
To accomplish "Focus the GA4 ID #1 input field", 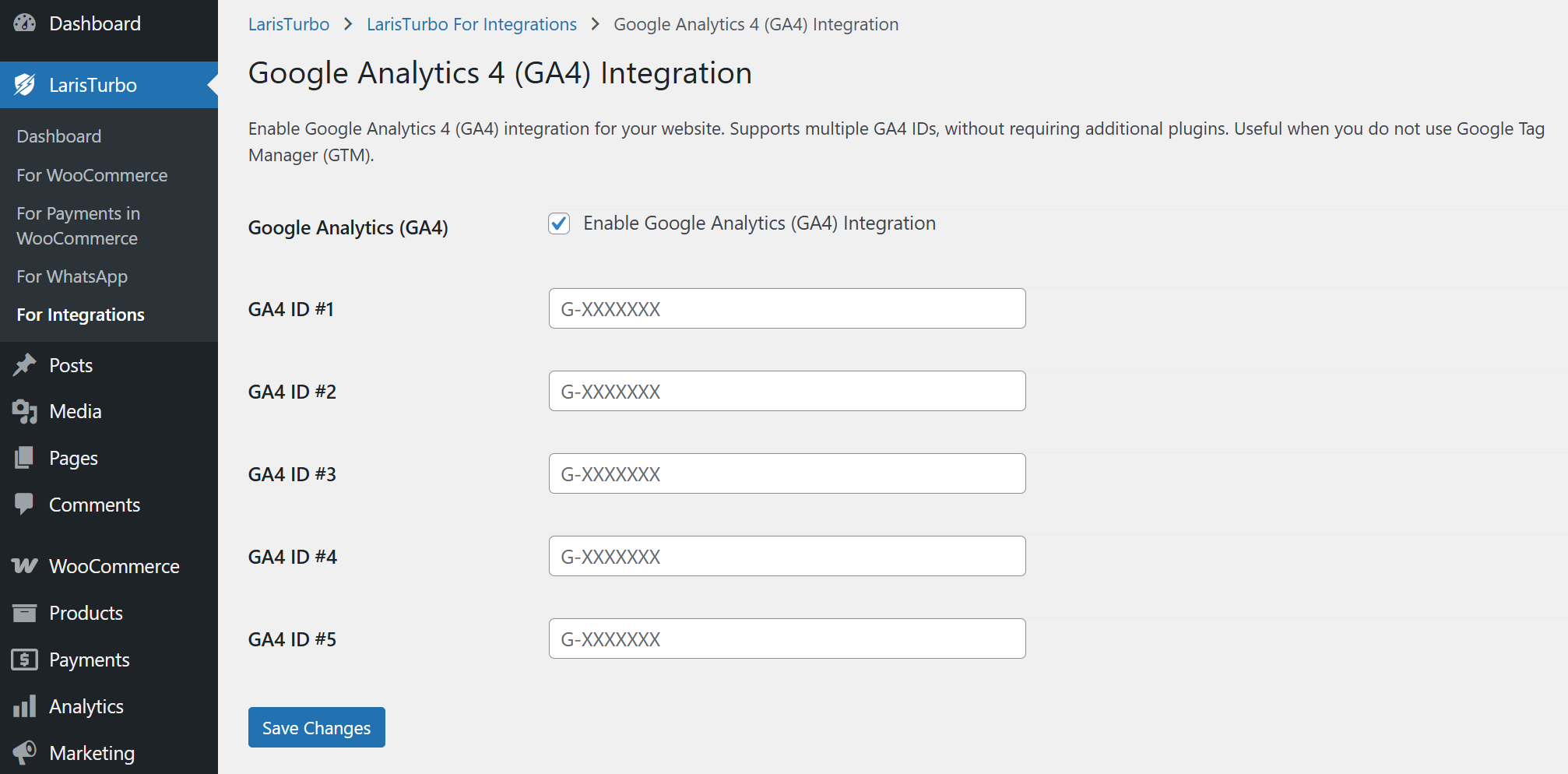I will pos(786,308).
